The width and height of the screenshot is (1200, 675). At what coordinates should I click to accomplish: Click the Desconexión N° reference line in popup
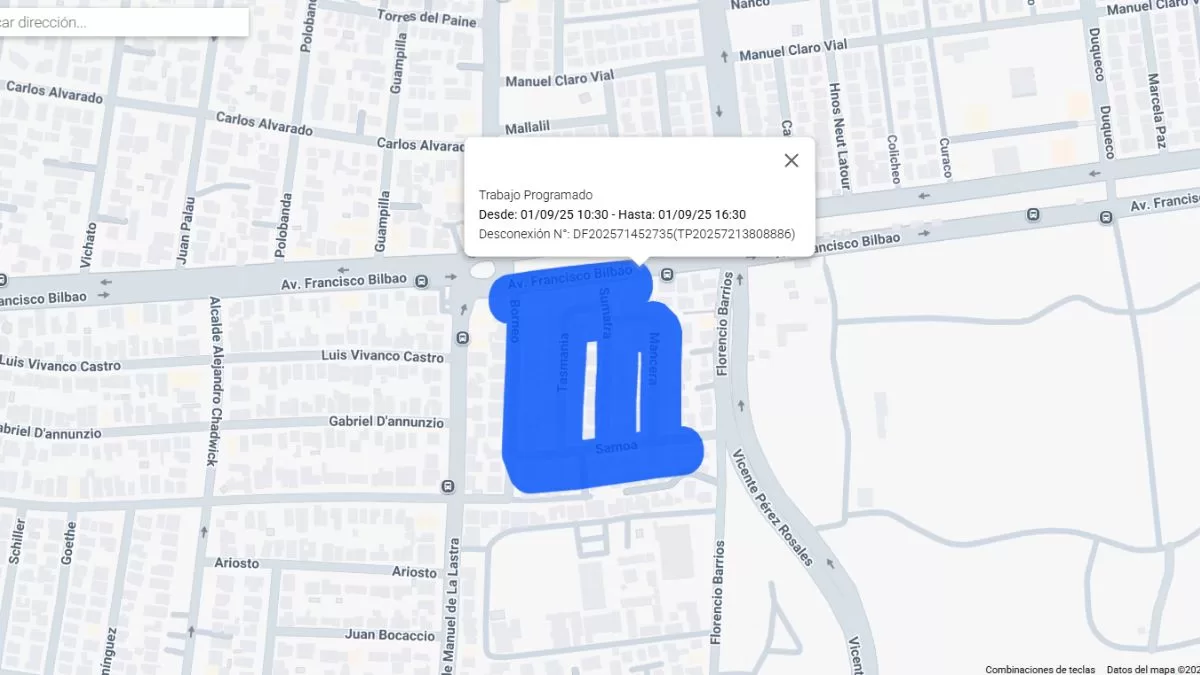pyautogui.click(x=637, y=234)
